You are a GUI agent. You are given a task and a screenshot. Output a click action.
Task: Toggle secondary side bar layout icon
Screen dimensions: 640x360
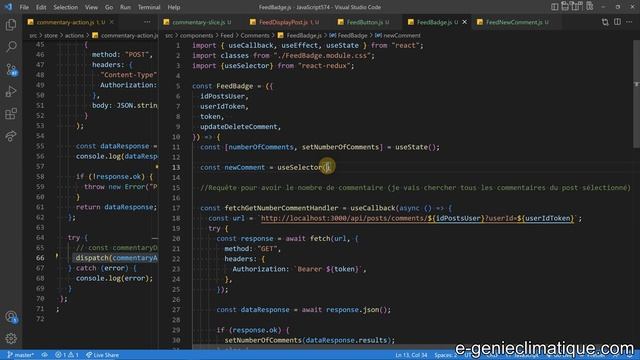pos(577,7)
